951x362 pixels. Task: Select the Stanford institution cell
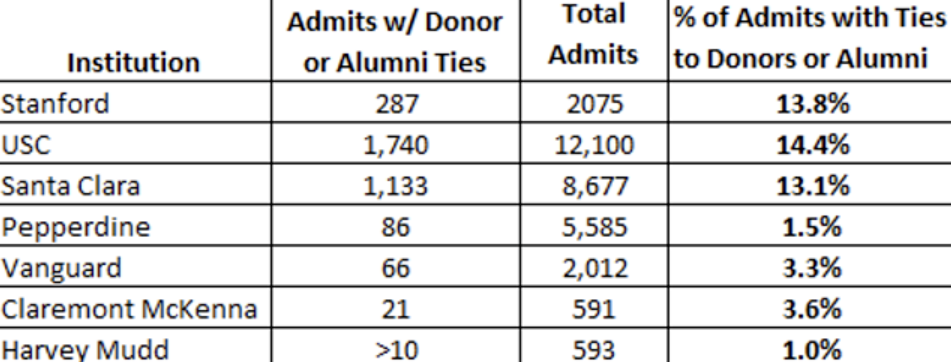(135, 103)
